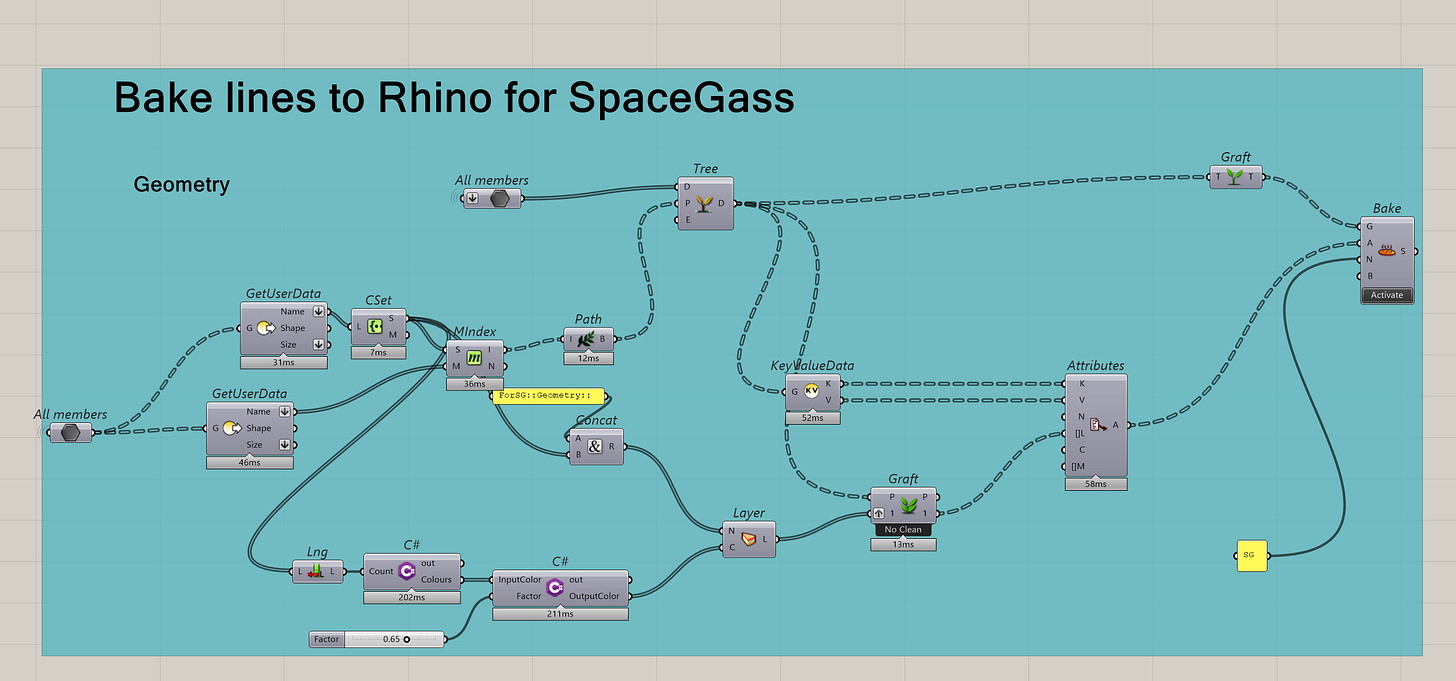The height and width of the screenshot is (681, 1456).
Task: Select the hexagon icon of left All members param
Action: [x=70, y=432]
